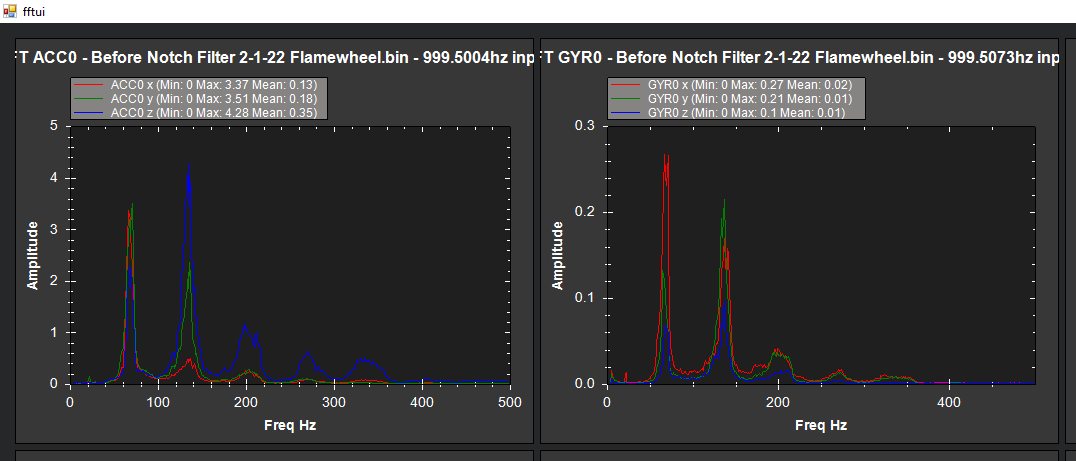Click the Amplitude axis label of ACC0 chart

click(x=32, y=255)
